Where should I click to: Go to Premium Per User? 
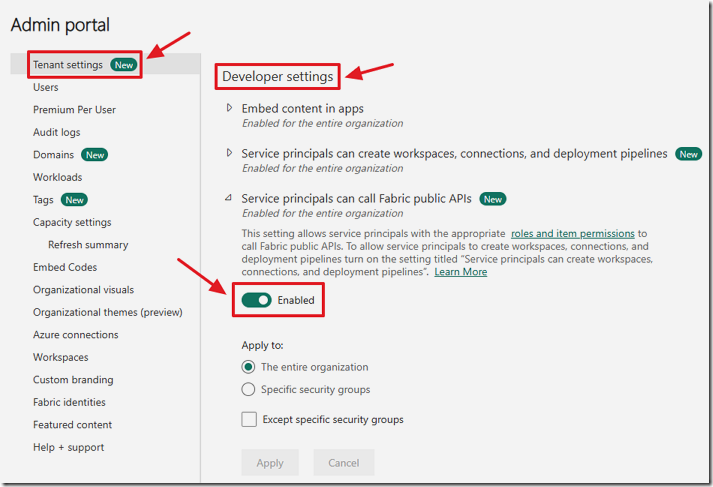pos(74,110)
